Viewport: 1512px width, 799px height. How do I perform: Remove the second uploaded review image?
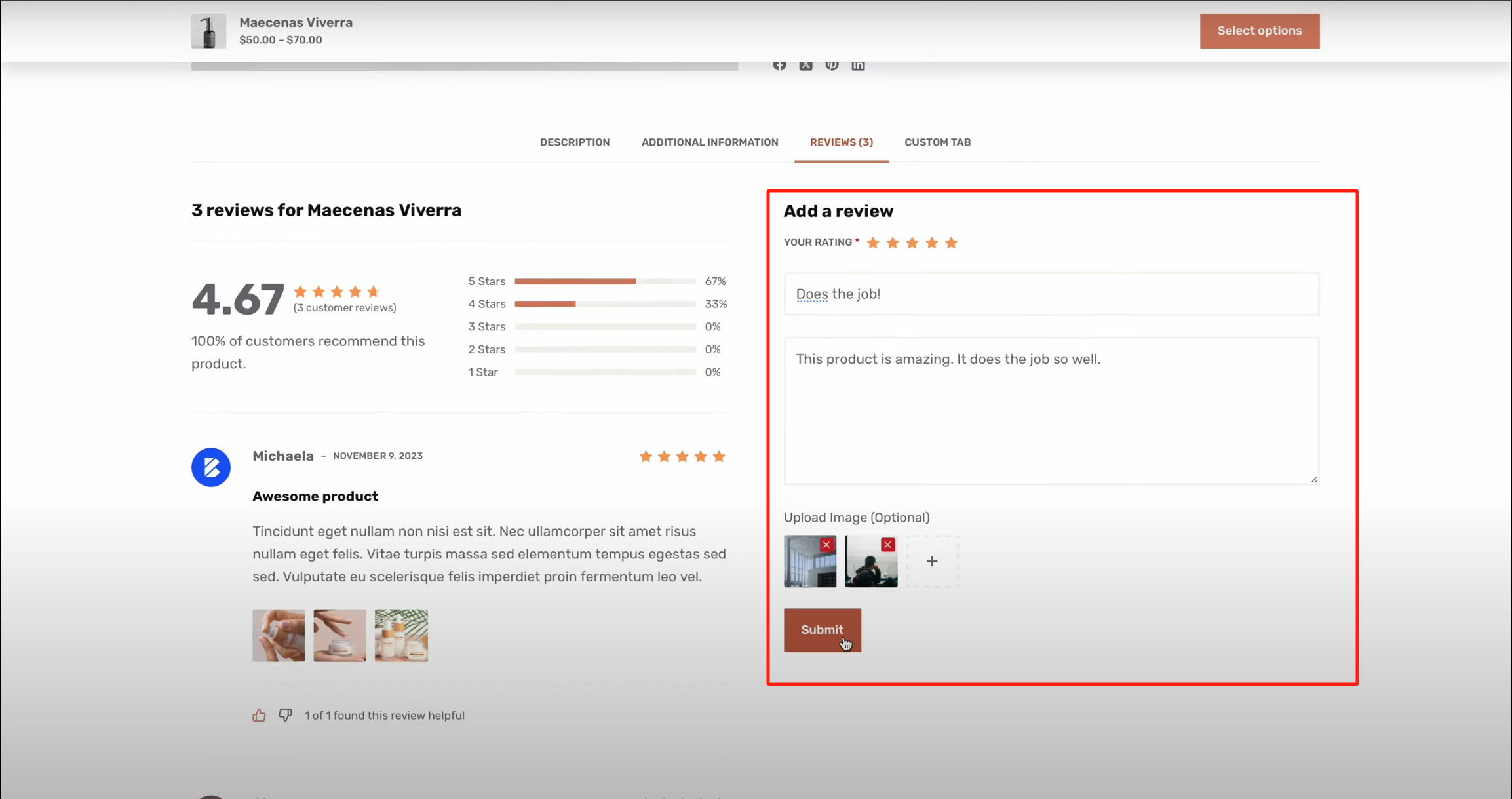point(887,545)
